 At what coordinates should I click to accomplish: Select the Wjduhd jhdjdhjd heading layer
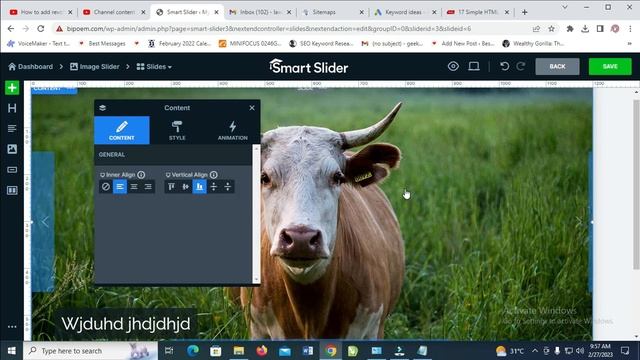(x=126, y=324)
